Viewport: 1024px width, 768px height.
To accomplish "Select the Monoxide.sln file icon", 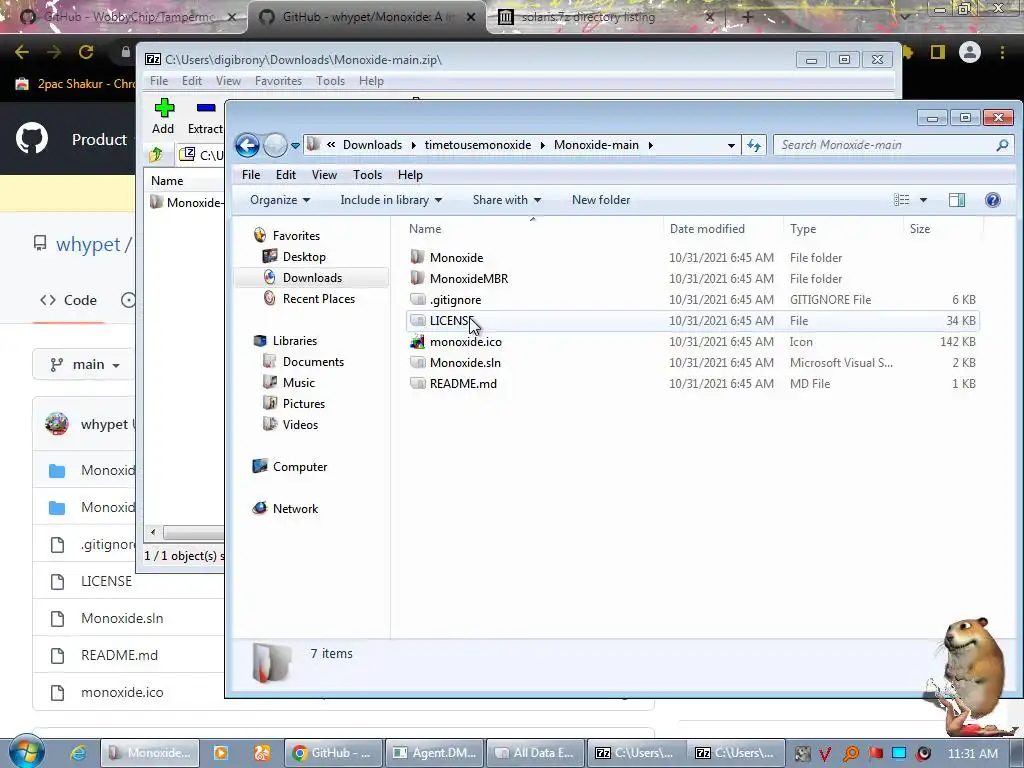I will tap(417, 362).
